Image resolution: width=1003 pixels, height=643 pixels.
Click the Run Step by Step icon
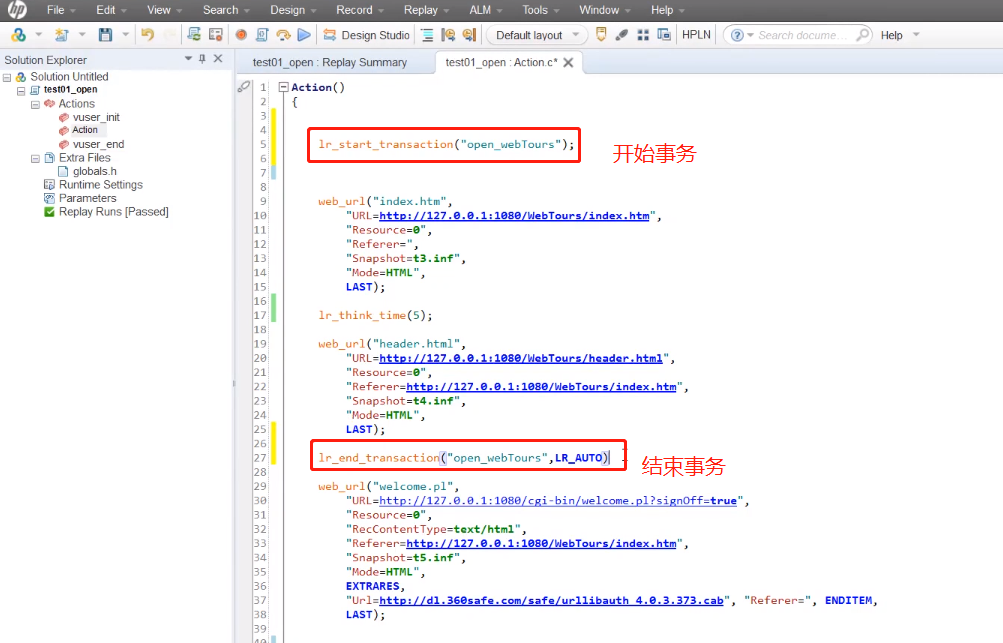[283, 35]
